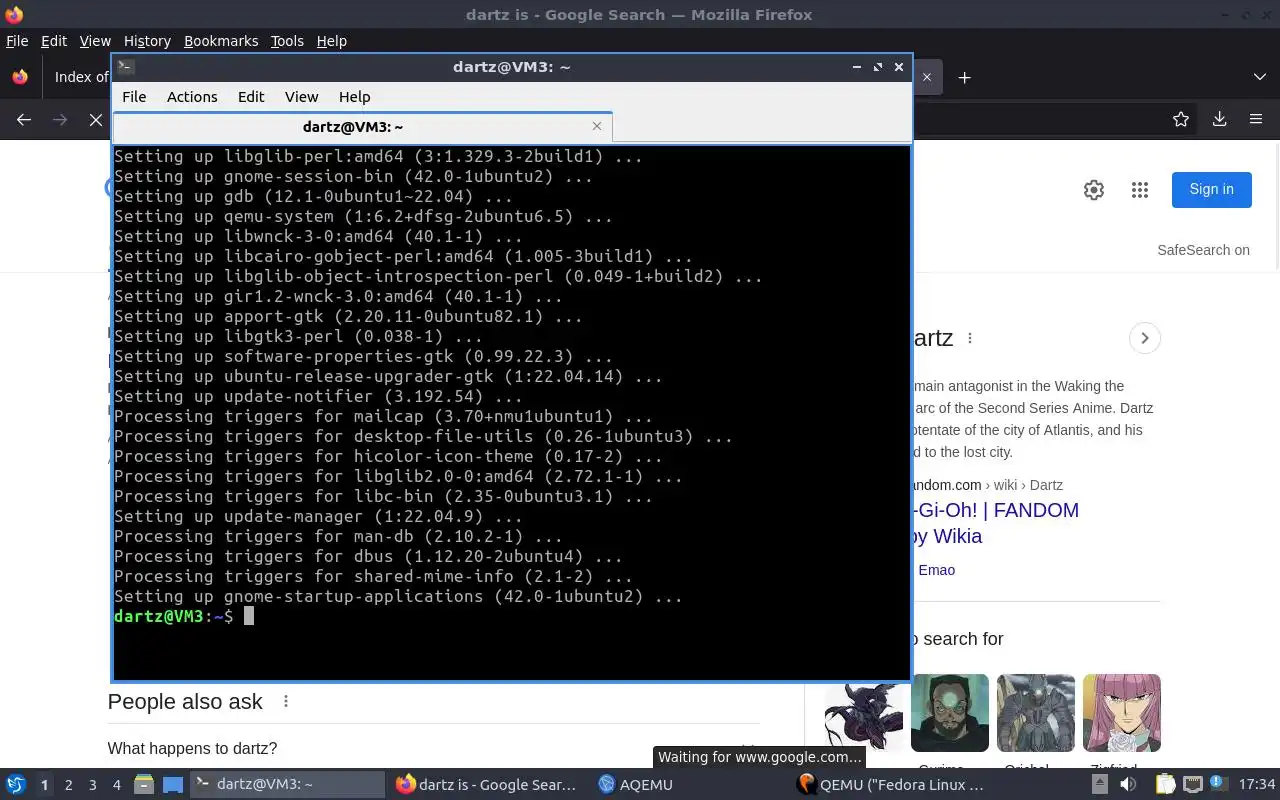Open the Firefox Tools menu
Screen dimensions: 1280x800
[287, 41]
